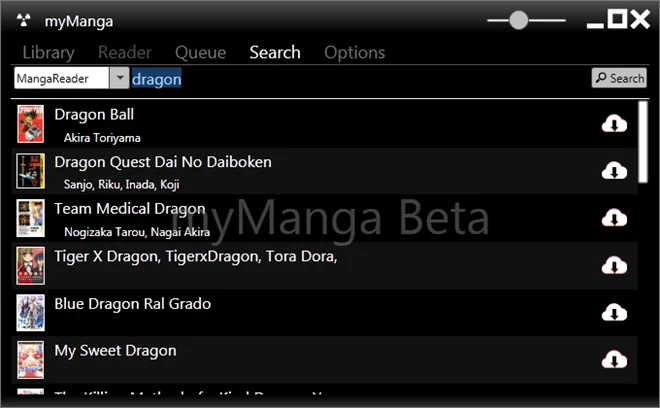Select Tiger X Dragon, TigerxDragon, Tora Dora title
This screenshot has width=660, height=408.
[196, 256]
